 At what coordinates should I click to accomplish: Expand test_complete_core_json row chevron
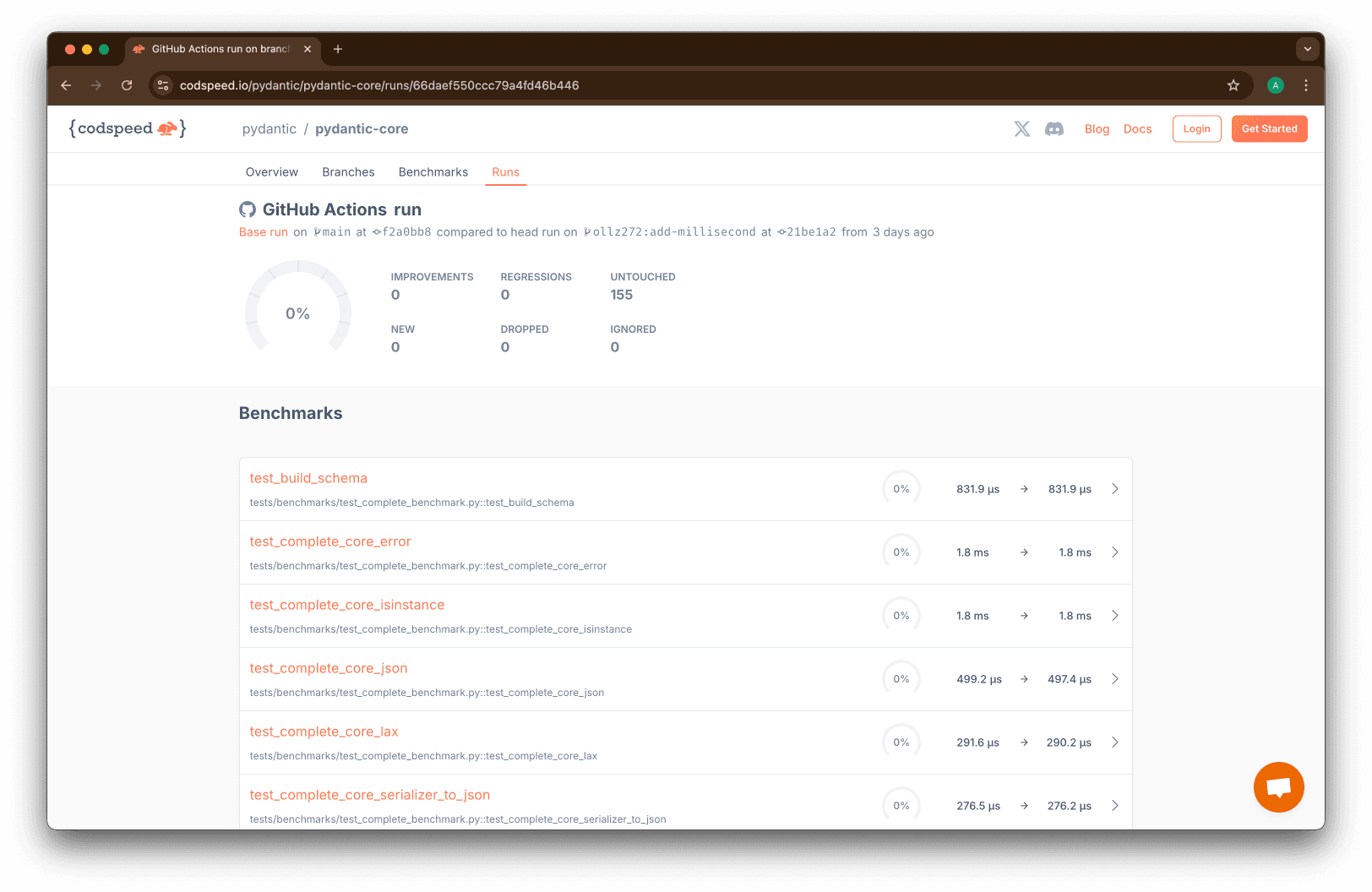[1114, 679]
